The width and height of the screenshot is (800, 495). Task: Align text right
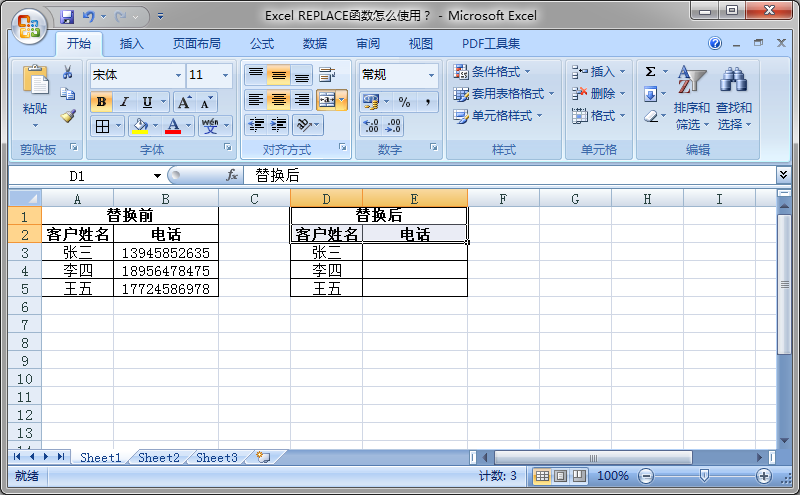coord(302,100)
